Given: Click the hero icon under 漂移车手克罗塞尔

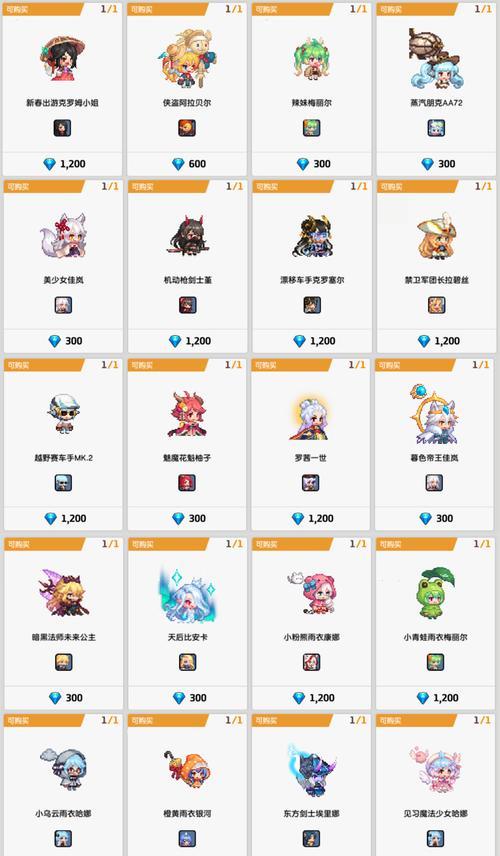Looking at the screenshot, I should 312,305.
